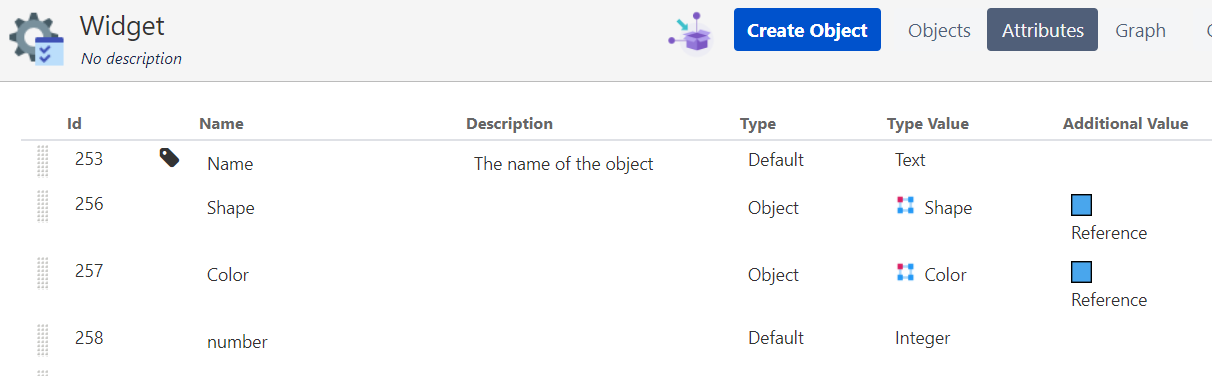Click the 'No description' text
This screenshot has width=1212, height=376.
point(131,58)
